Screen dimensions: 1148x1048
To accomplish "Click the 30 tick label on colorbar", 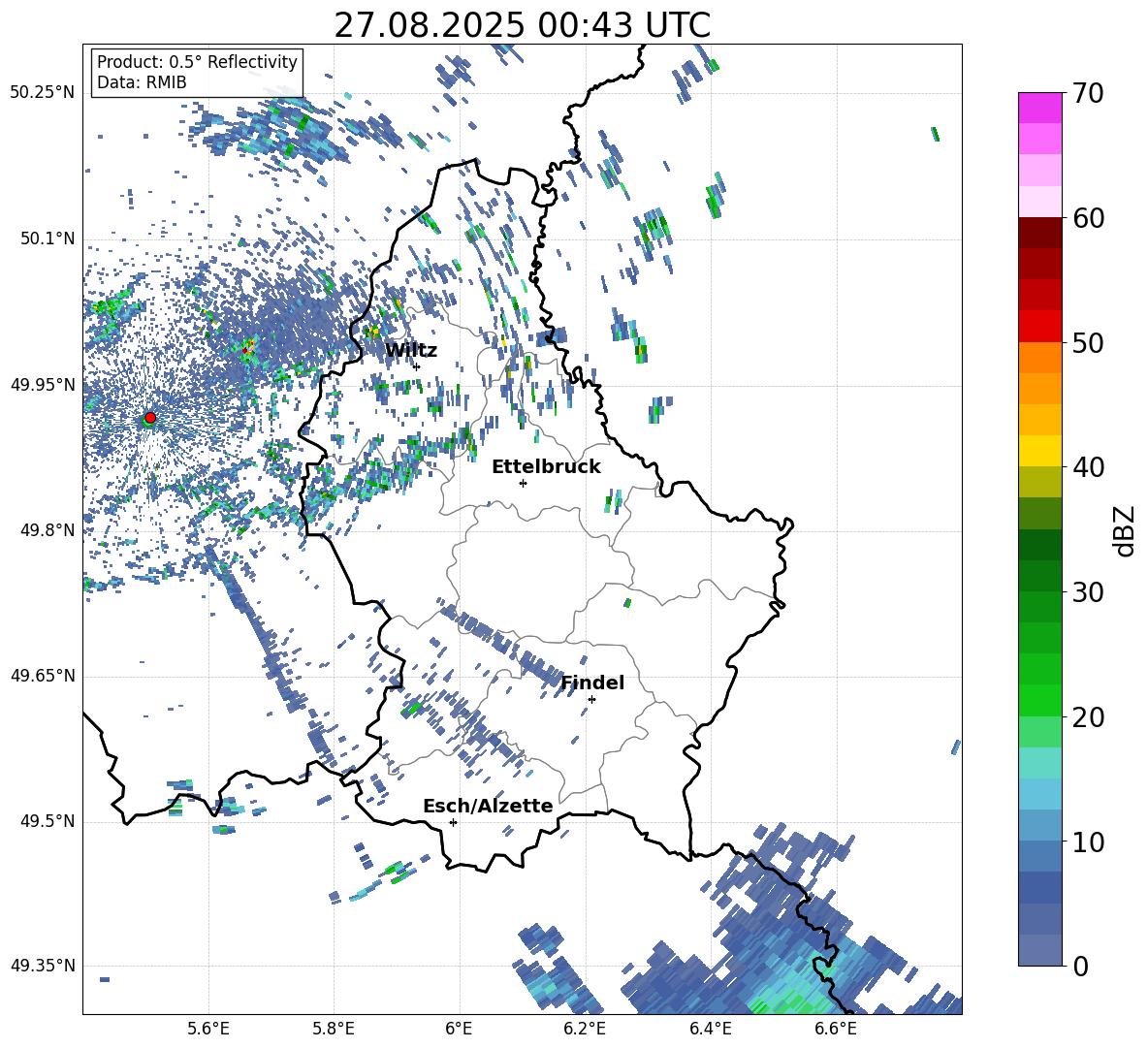I will pos(1087,592).
